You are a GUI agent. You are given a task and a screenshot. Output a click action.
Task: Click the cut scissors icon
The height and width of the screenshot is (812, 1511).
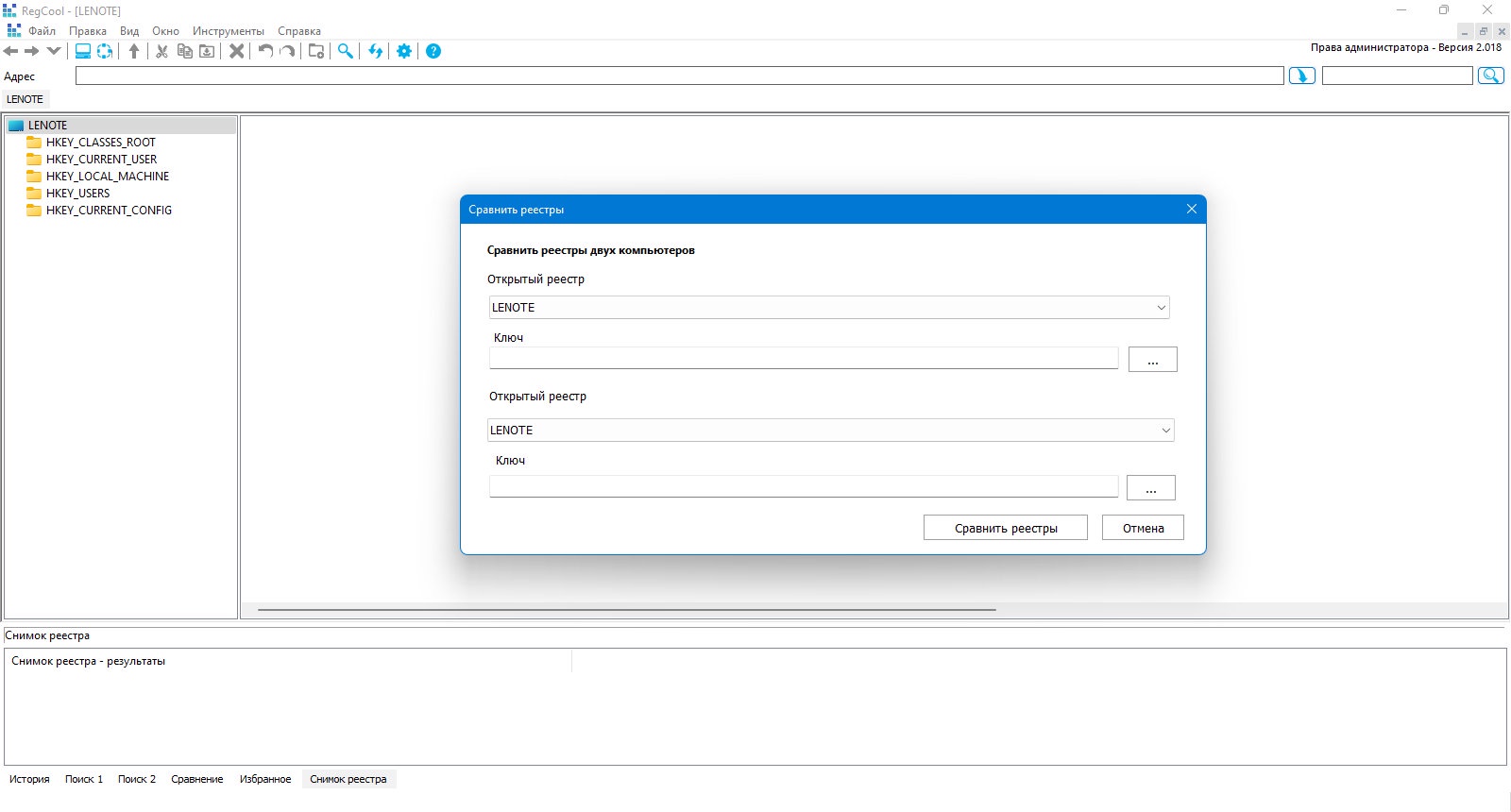(161, 51)
